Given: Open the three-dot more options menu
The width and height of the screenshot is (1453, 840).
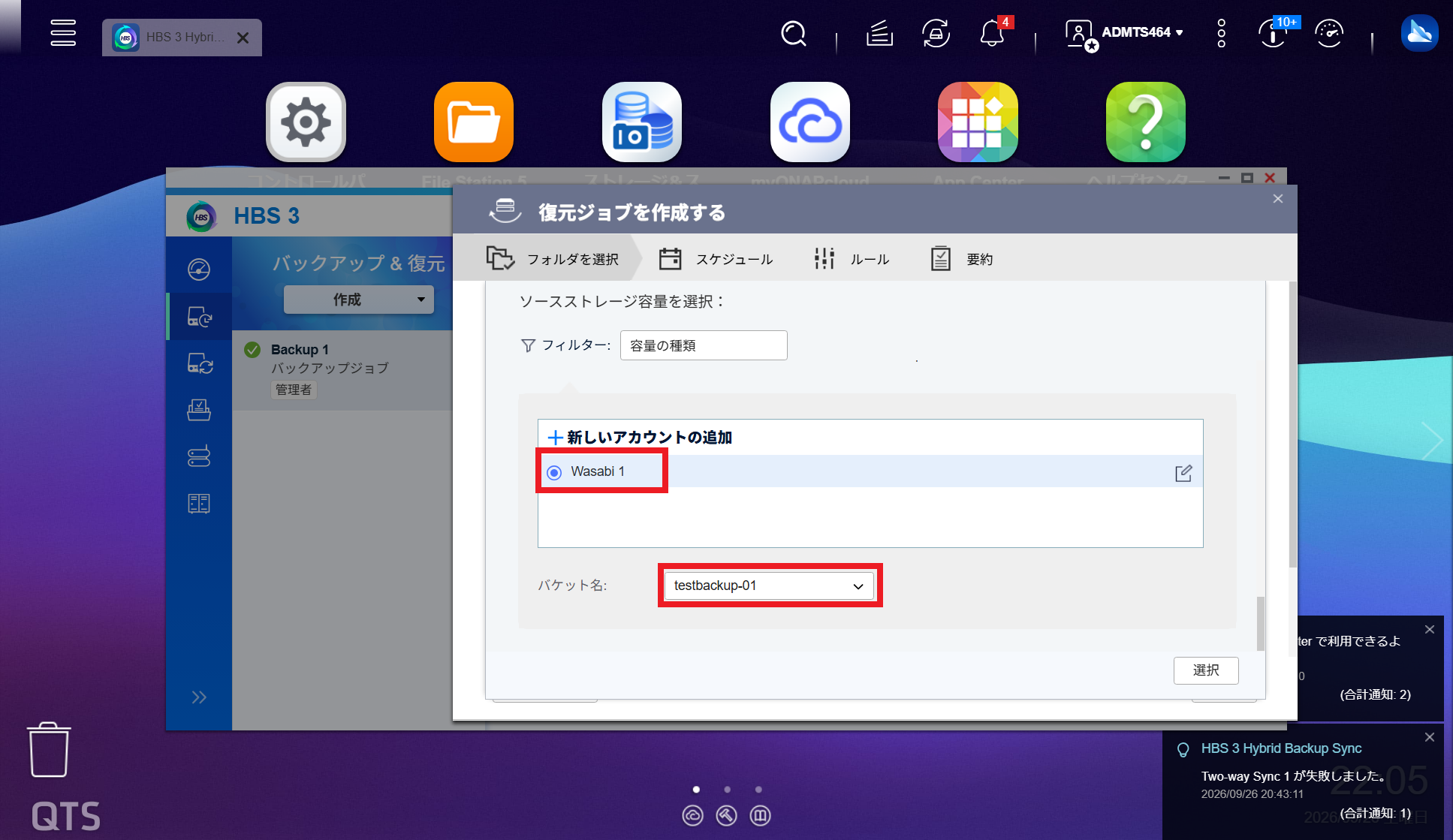Looking at the screenshot, I should click(x=1222, y=34).
